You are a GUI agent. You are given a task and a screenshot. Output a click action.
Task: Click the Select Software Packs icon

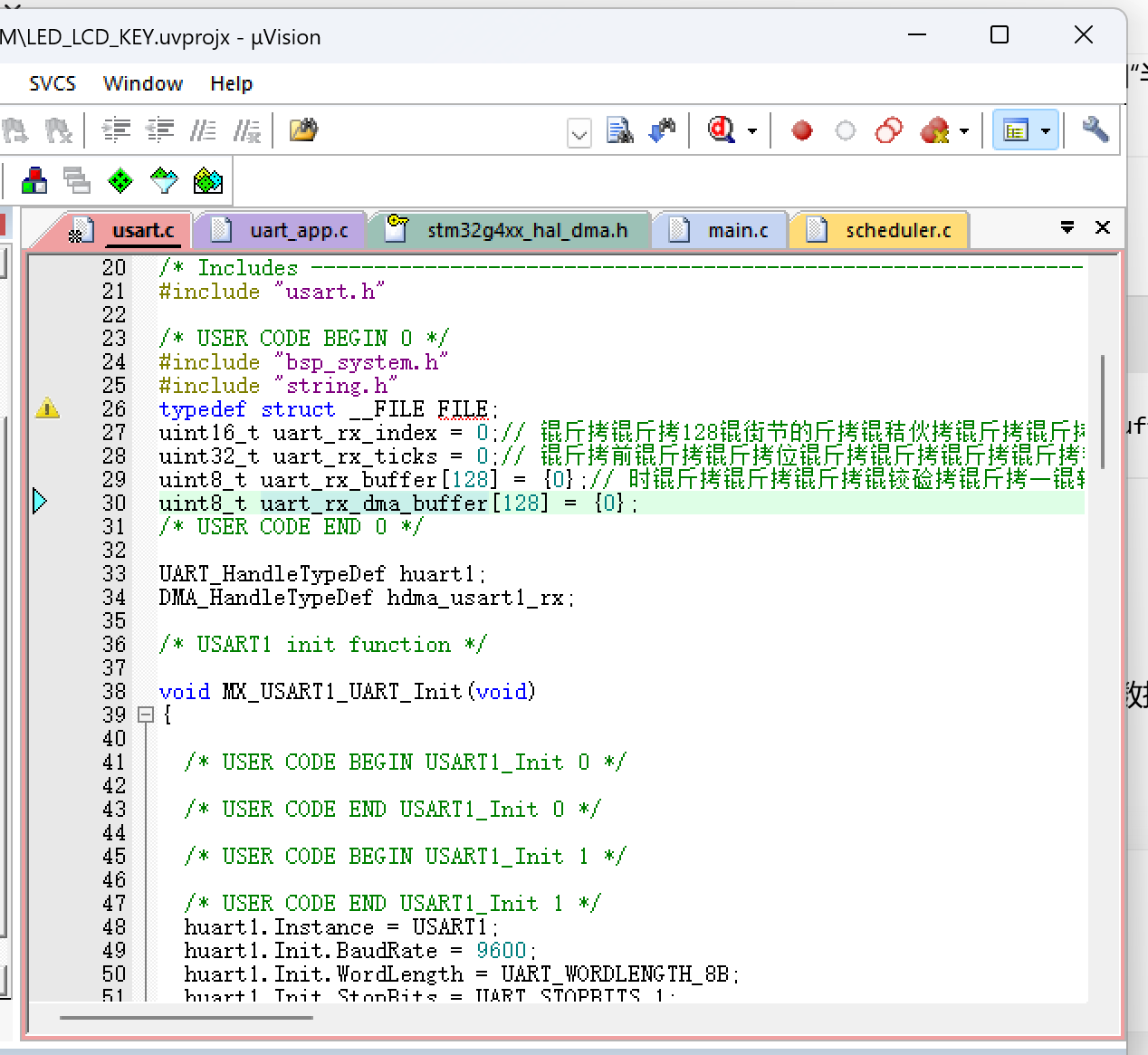pos(164,181)
